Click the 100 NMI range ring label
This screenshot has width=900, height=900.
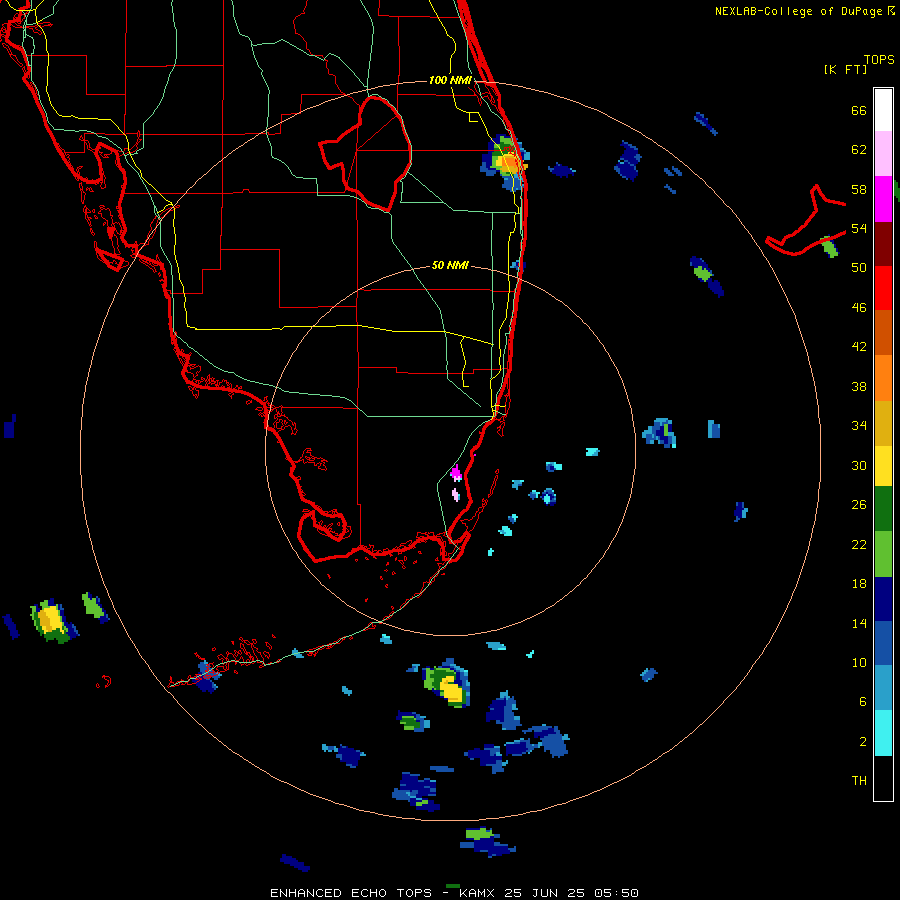click(x=450, y=80)
